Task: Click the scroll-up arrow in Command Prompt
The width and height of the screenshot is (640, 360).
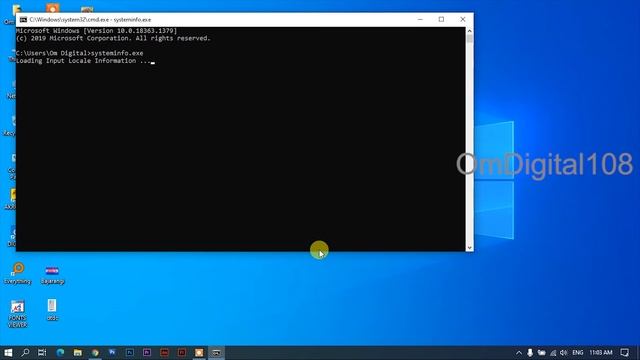Action: pos(469,31)
